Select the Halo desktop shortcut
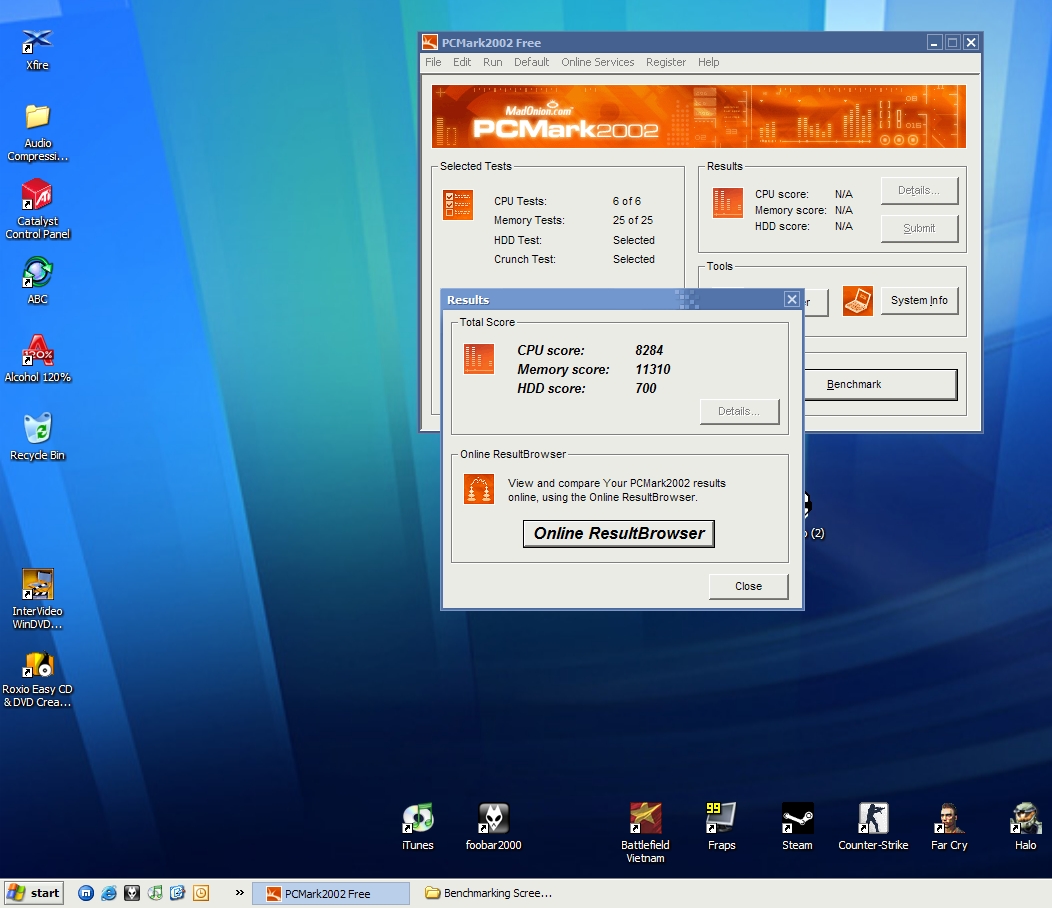 tap(1025, 826)
